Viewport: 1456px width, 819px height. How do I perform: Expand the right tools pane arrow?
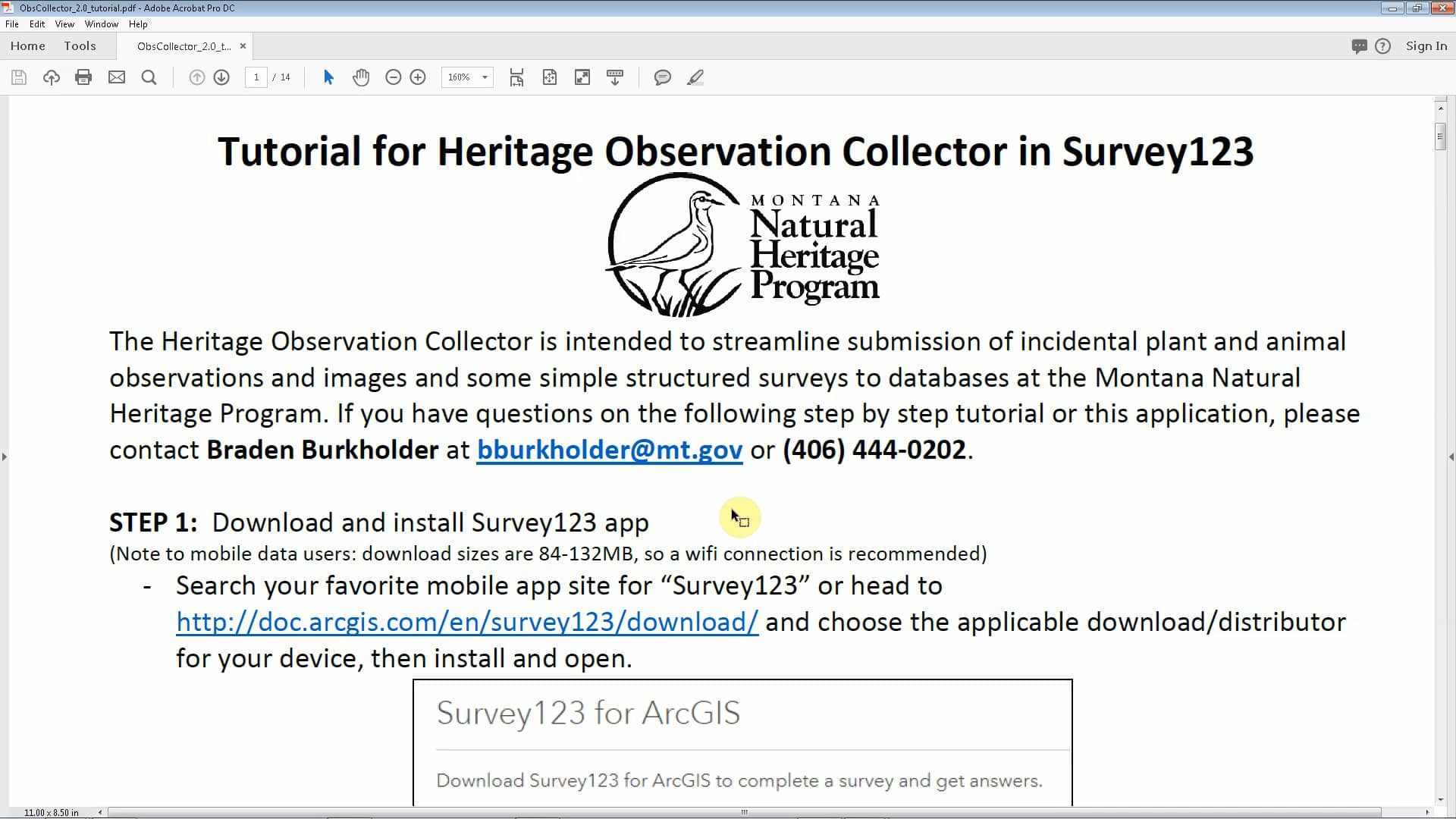click(1451, 457)
